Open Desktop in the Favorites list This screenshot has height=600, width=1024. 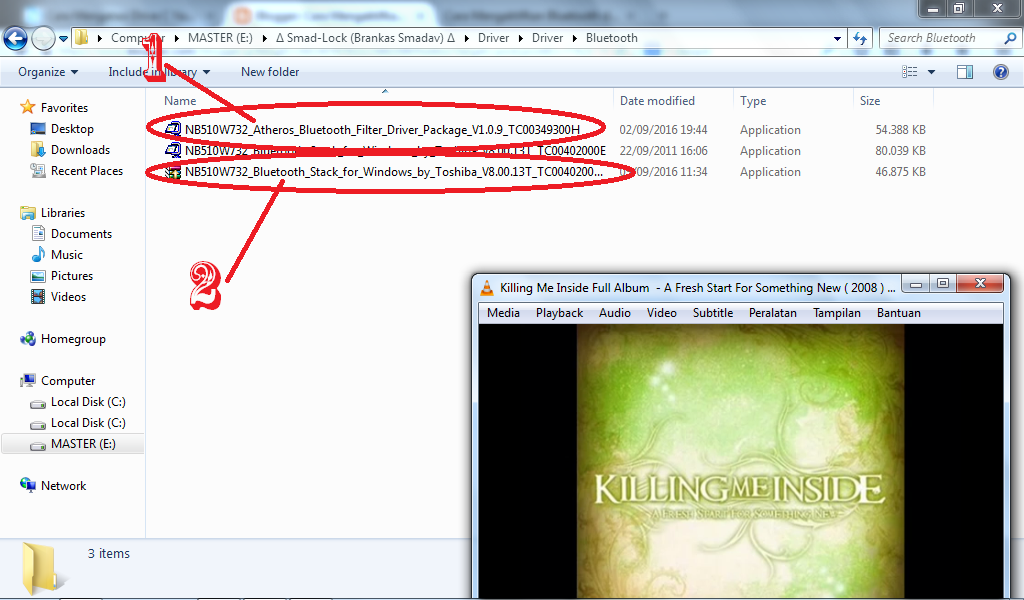(x=72, y=129)
